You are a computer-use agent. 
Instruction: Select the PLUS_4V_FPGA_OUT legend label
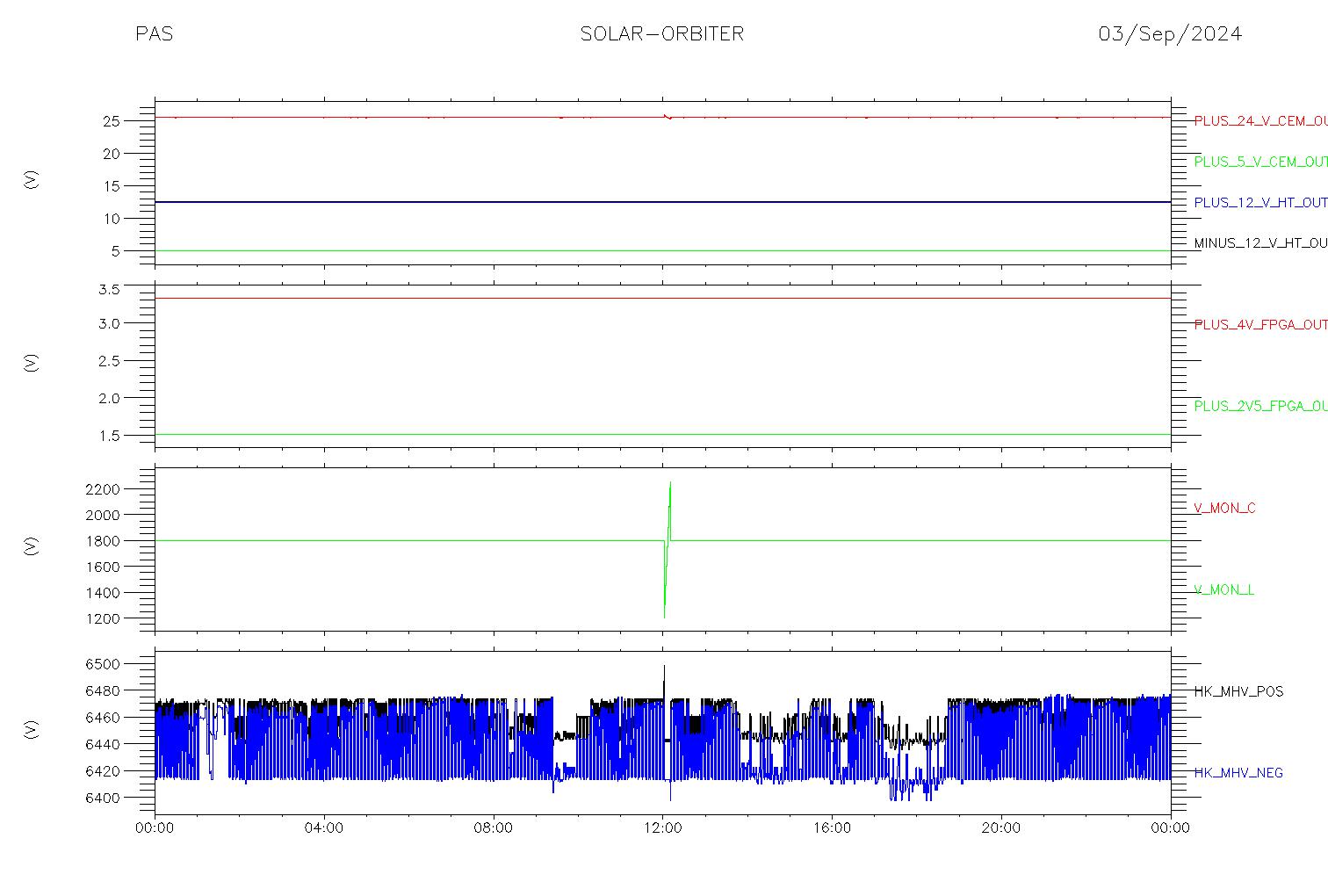pyautogui.click(x=1260, y=325)
